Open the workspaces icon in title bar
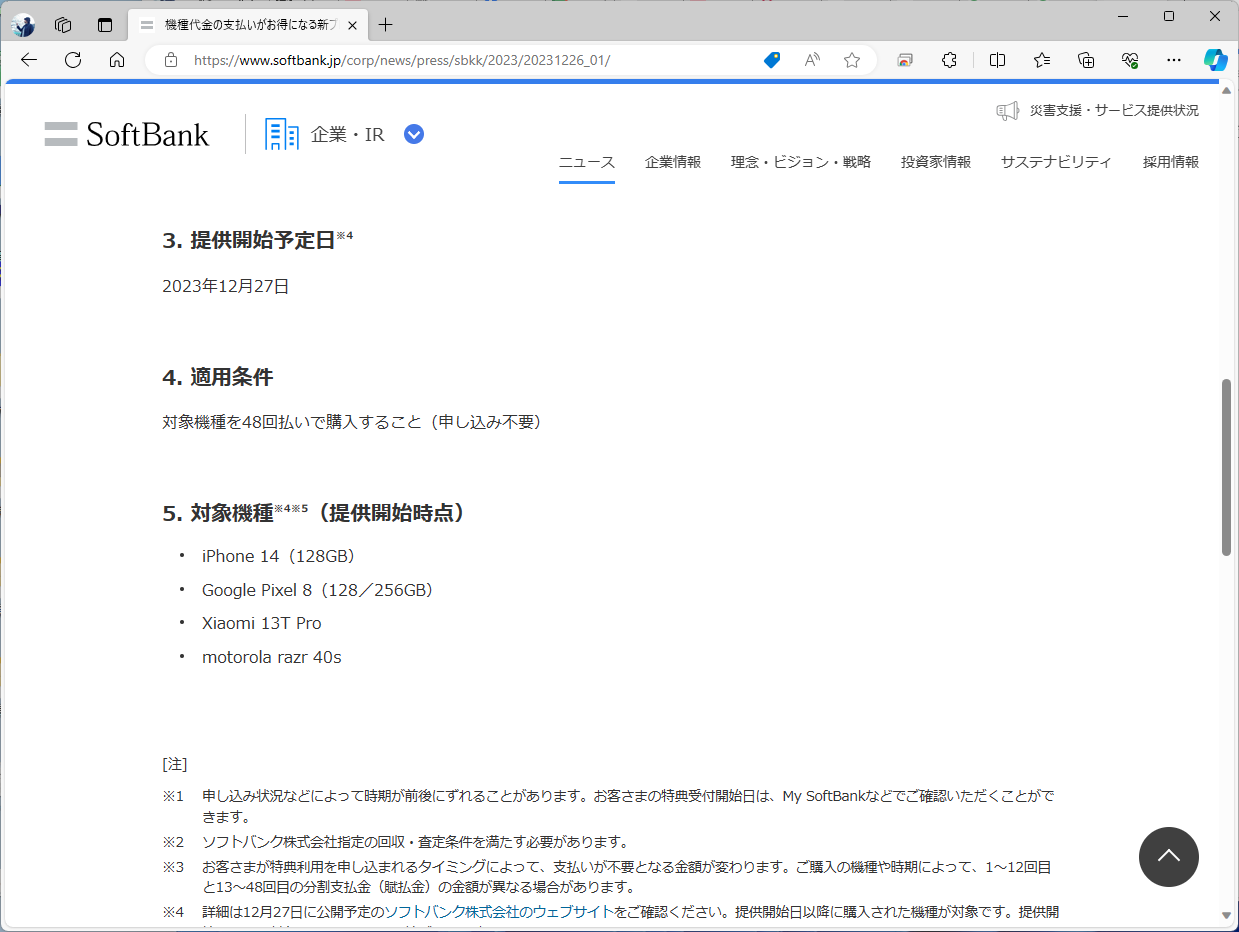 tap(63, 25)
